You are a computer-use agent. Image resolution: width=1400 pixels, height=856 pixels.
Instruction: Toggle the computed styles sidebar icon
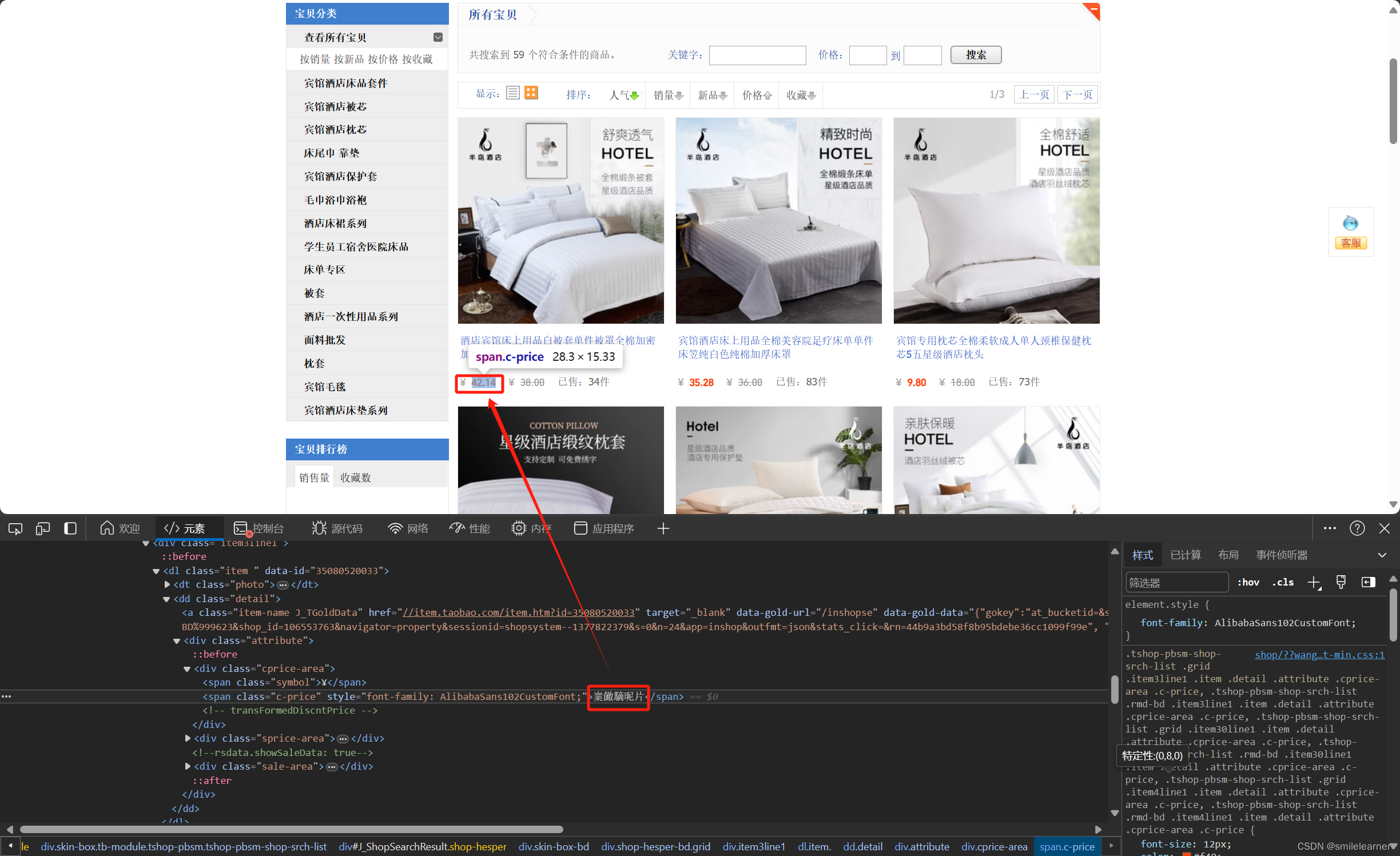point(1368,582)
